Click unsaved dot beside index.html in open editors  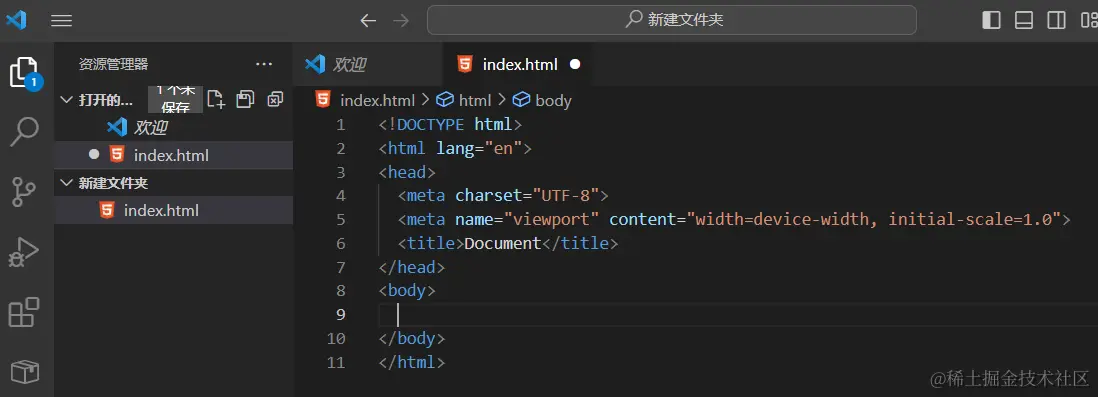point(94,155)
